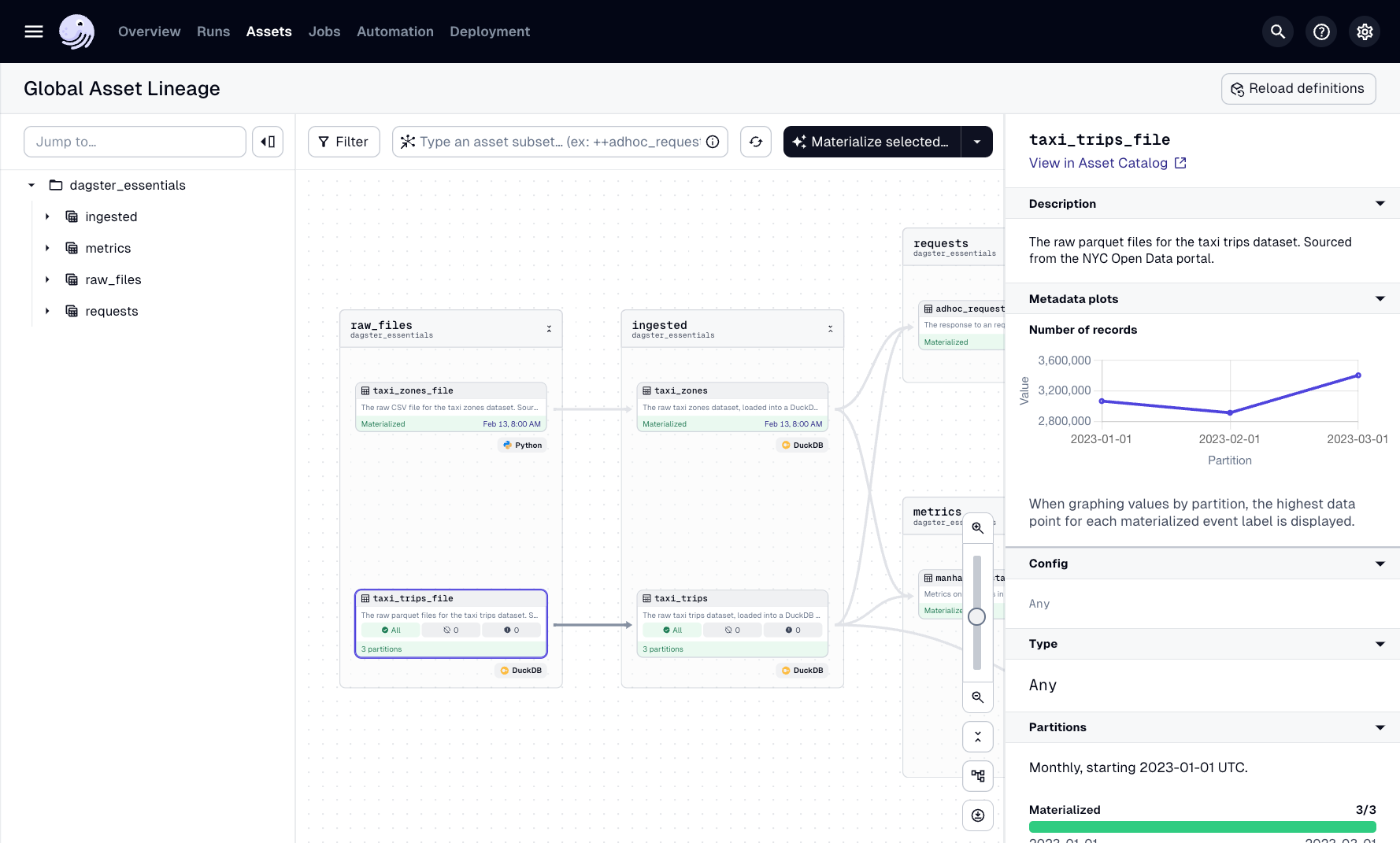
Task: Open the settings gear
Action: point(1365,31)
